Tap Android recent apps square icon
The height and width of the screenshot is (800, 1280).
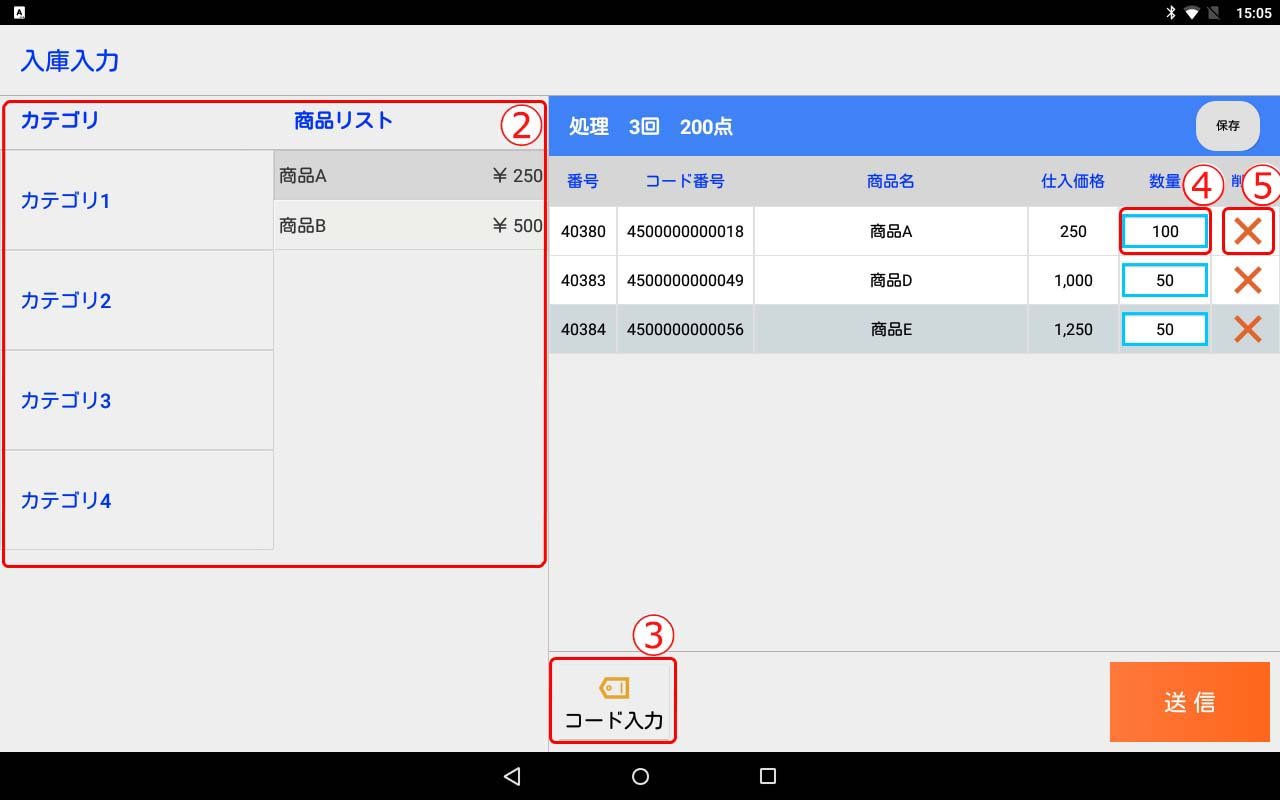[768, 776]
